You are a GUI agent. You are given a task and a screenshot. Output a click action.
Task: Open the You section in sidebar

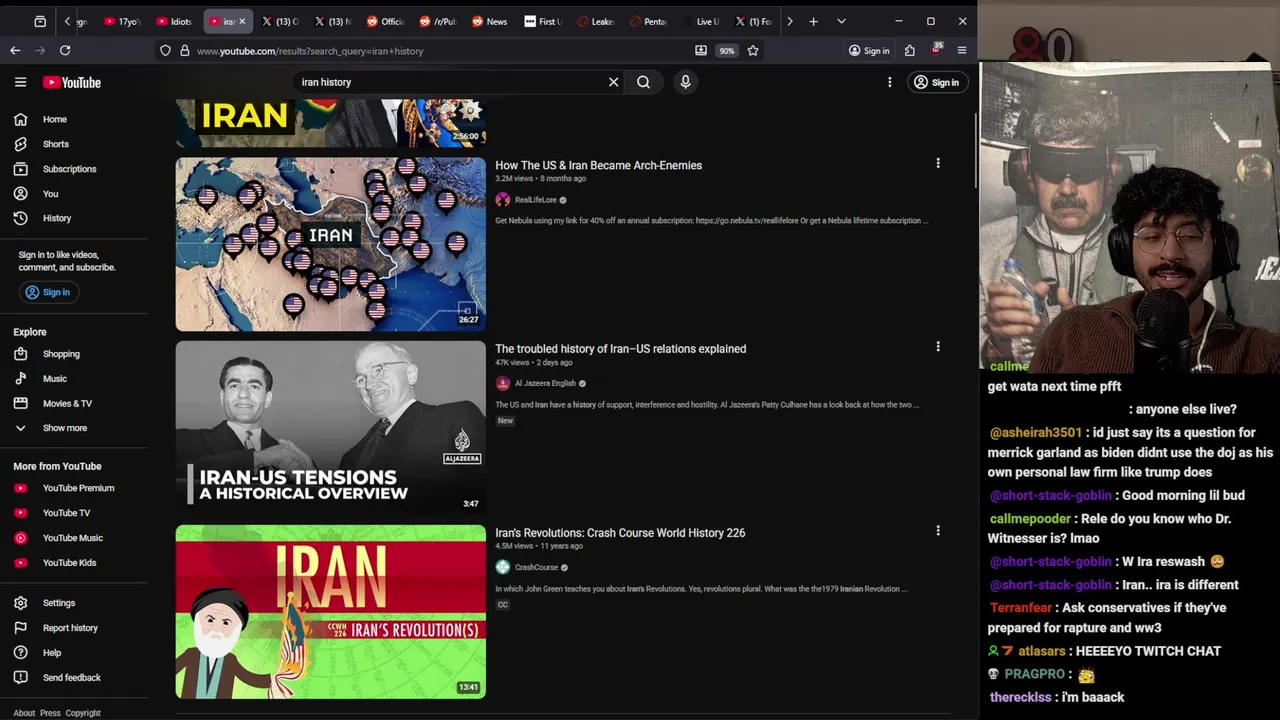coord(50,194)
